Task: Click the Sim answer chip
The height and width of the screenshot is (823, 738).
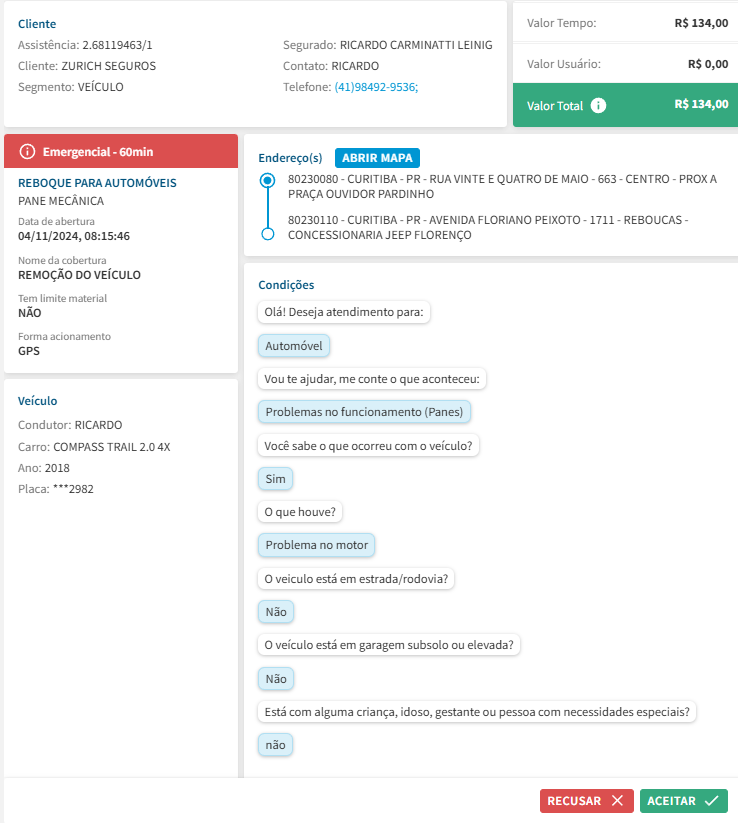Action: pos(275,479)
